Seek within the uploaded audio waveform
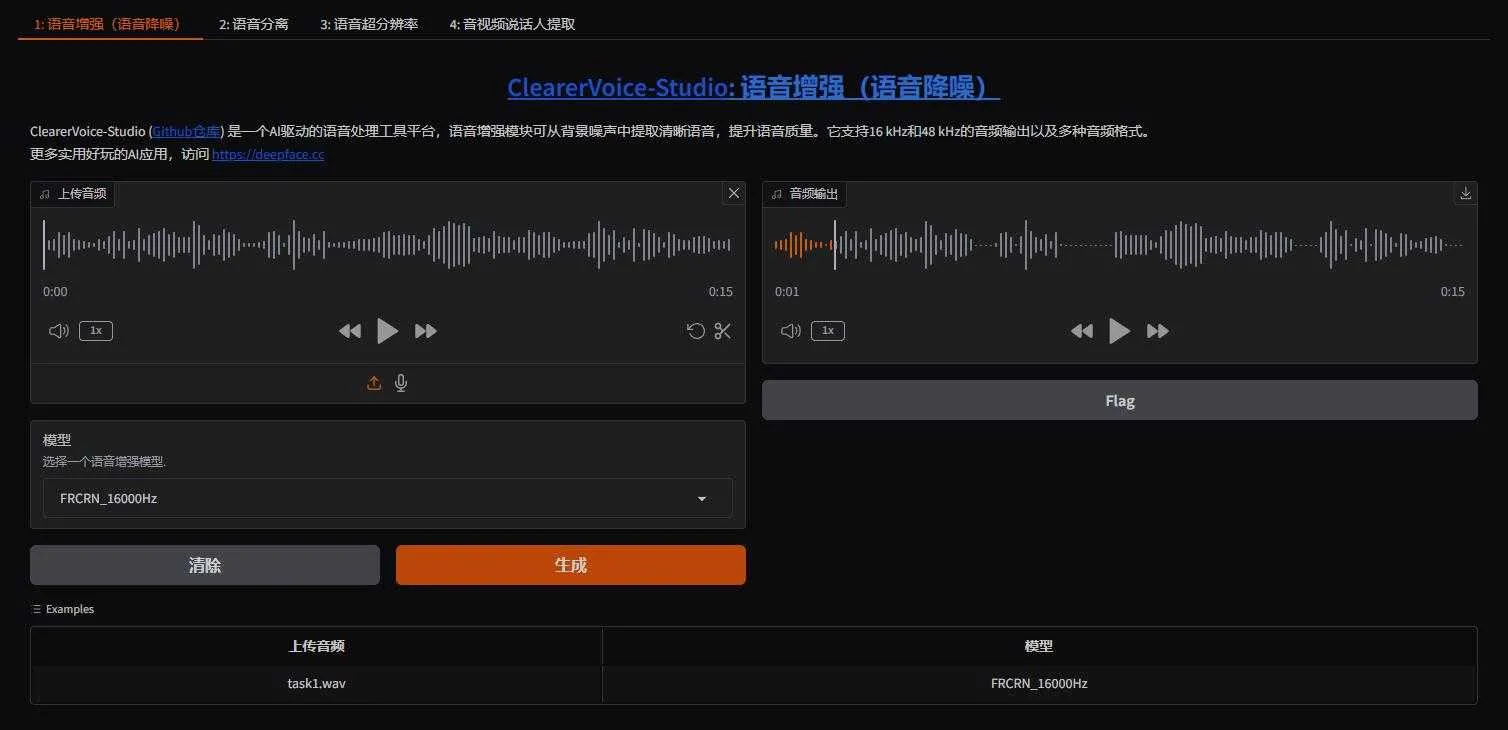This screenshot has height=730, width=1508. [388, 244]
